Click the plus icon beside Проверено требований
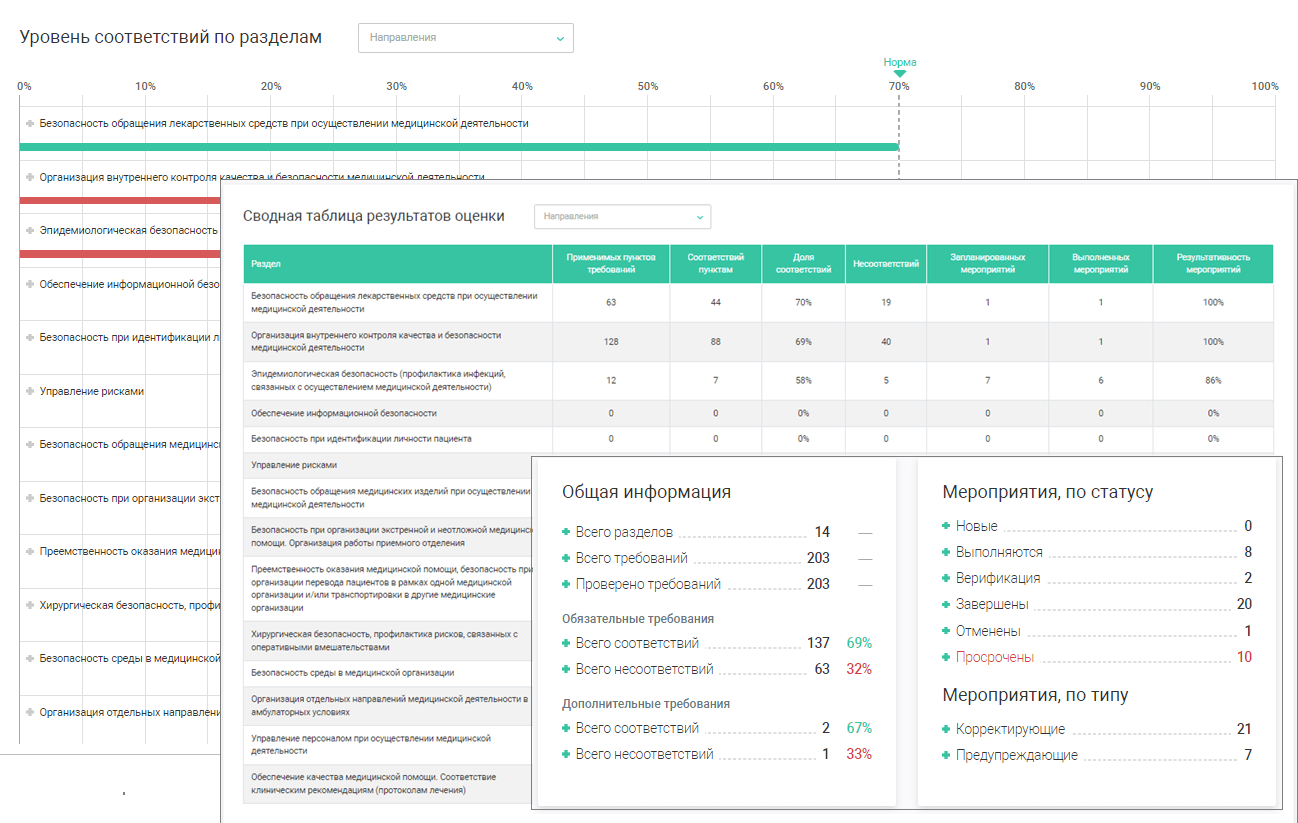The image size is (1298, 823). tap(567, 584)
